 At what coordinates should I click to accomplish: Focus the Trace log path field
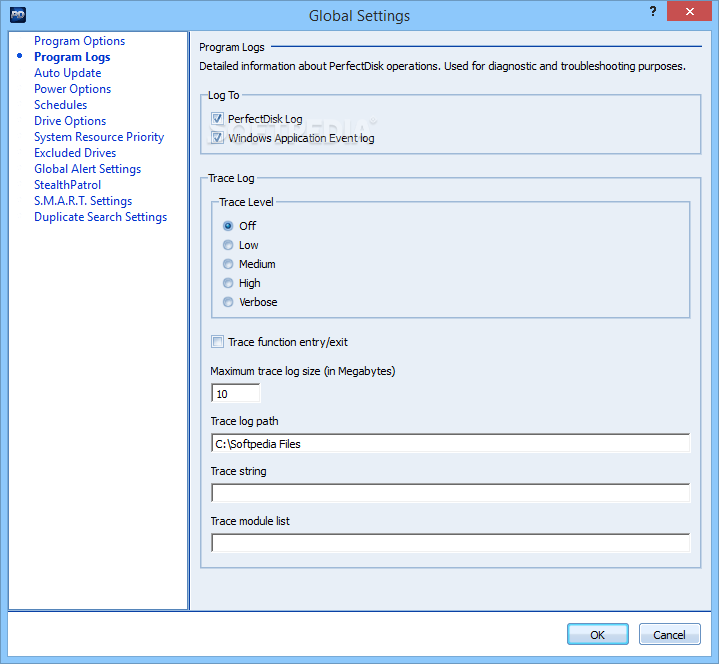450,443
